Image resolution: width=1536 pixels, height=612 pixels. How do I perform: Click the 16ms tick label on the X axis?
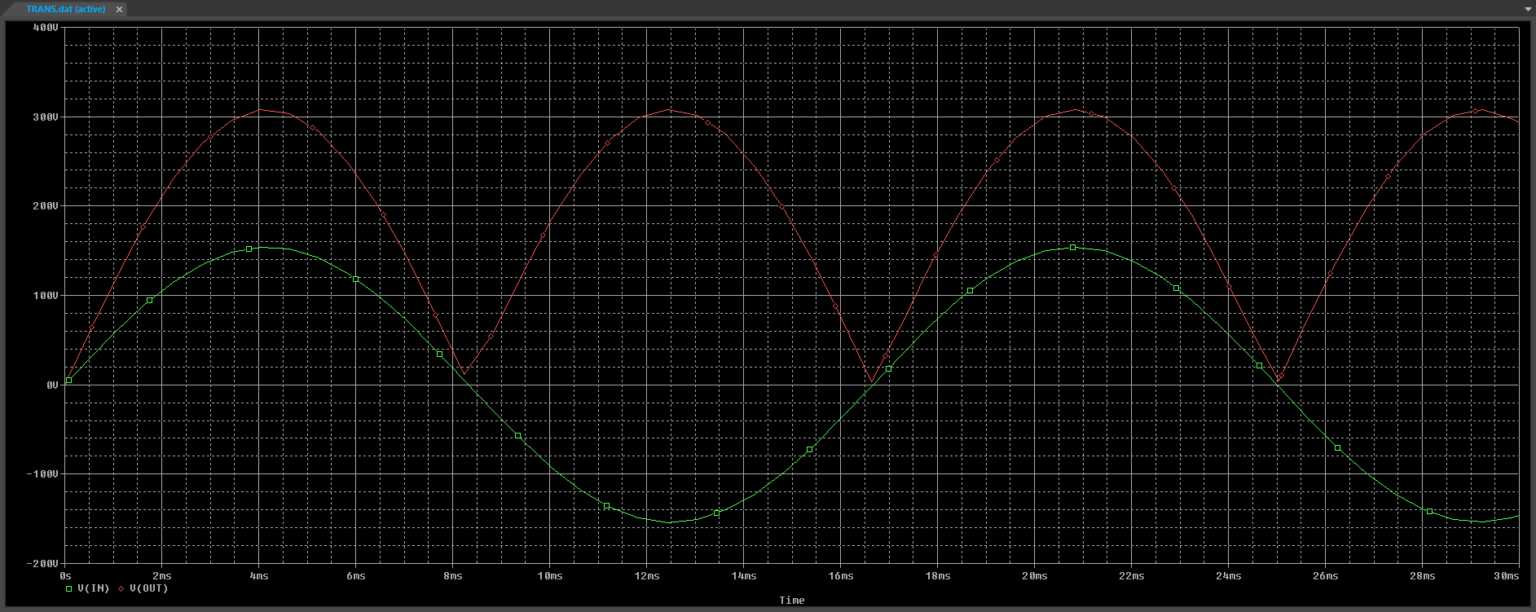pos(841,576)
